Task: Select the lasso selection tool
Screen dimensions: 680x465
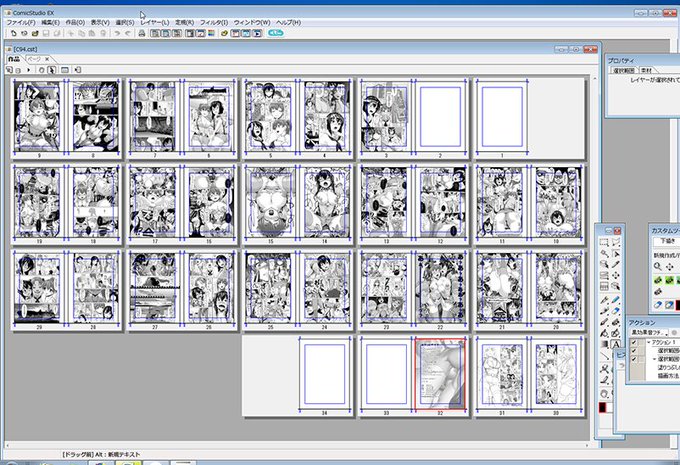Action: click(x=616, y=242)
